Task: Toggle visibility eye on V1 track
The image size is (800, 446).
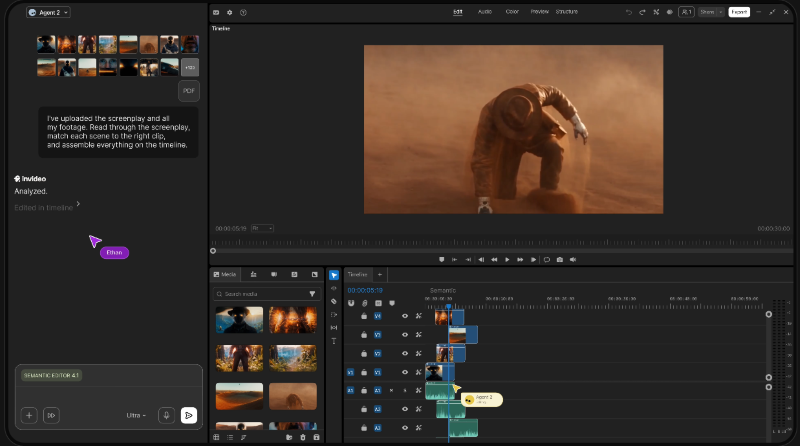Action: [405, 372]
